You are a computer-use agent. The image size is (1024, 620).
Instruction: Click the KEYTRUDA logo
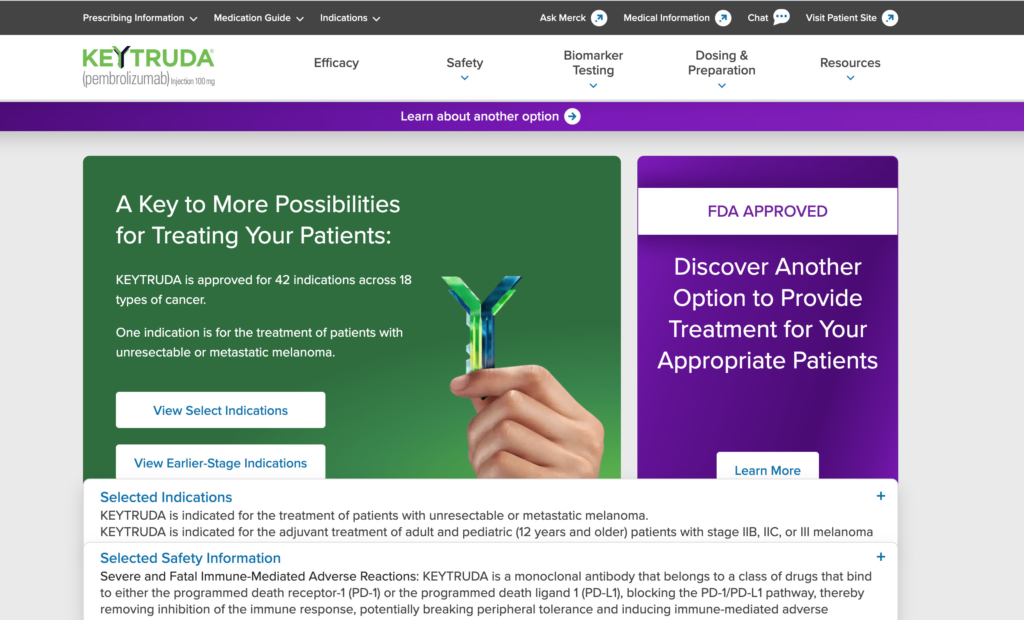point(148,66)
